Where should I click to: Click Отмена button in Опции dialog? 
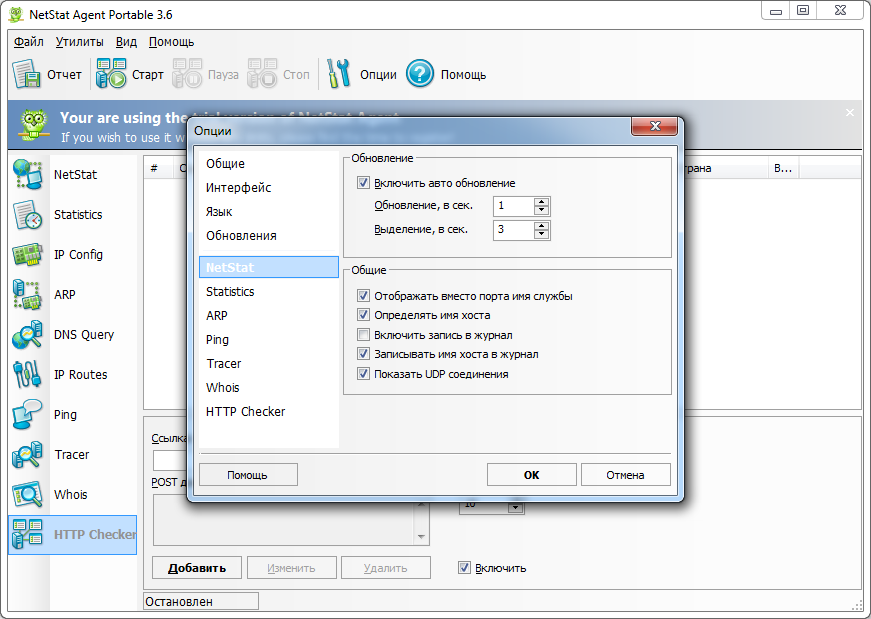tap(625, 475)
